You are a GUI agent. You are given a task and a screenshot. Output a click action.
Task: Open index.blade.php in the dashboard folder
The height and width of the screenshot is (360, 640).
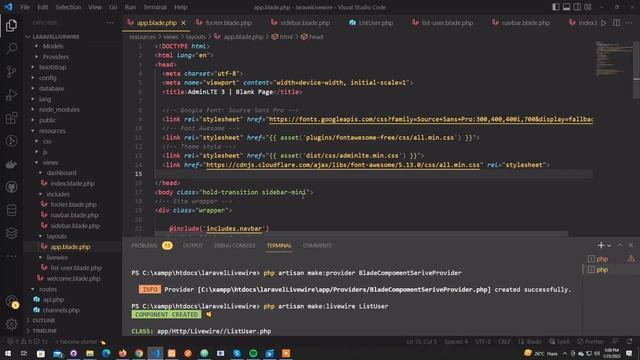click(72, 183)
